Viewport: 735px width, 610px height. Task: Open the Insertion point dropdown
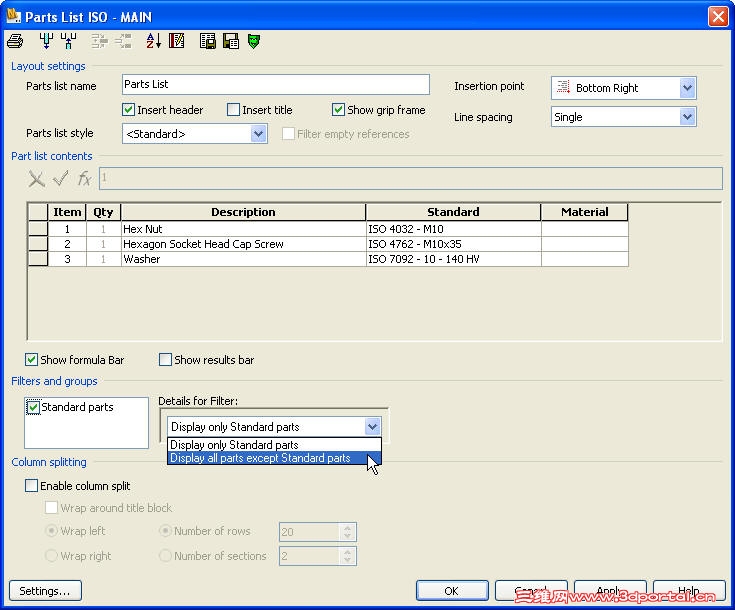tap(687, 88)
